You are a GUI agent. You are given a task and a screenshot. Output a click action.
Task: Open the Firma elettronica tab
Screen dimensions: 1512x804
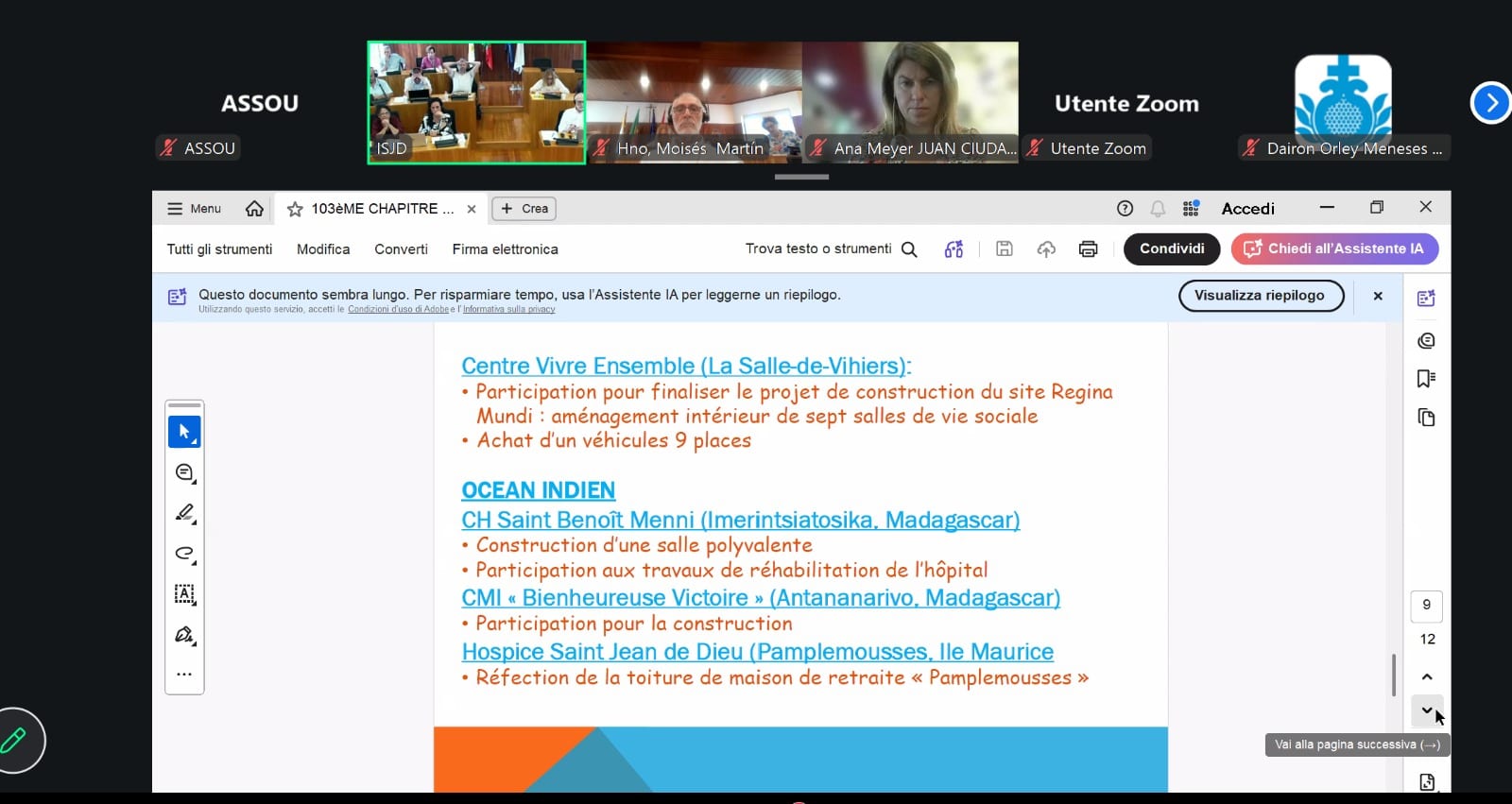coord(505,249)
